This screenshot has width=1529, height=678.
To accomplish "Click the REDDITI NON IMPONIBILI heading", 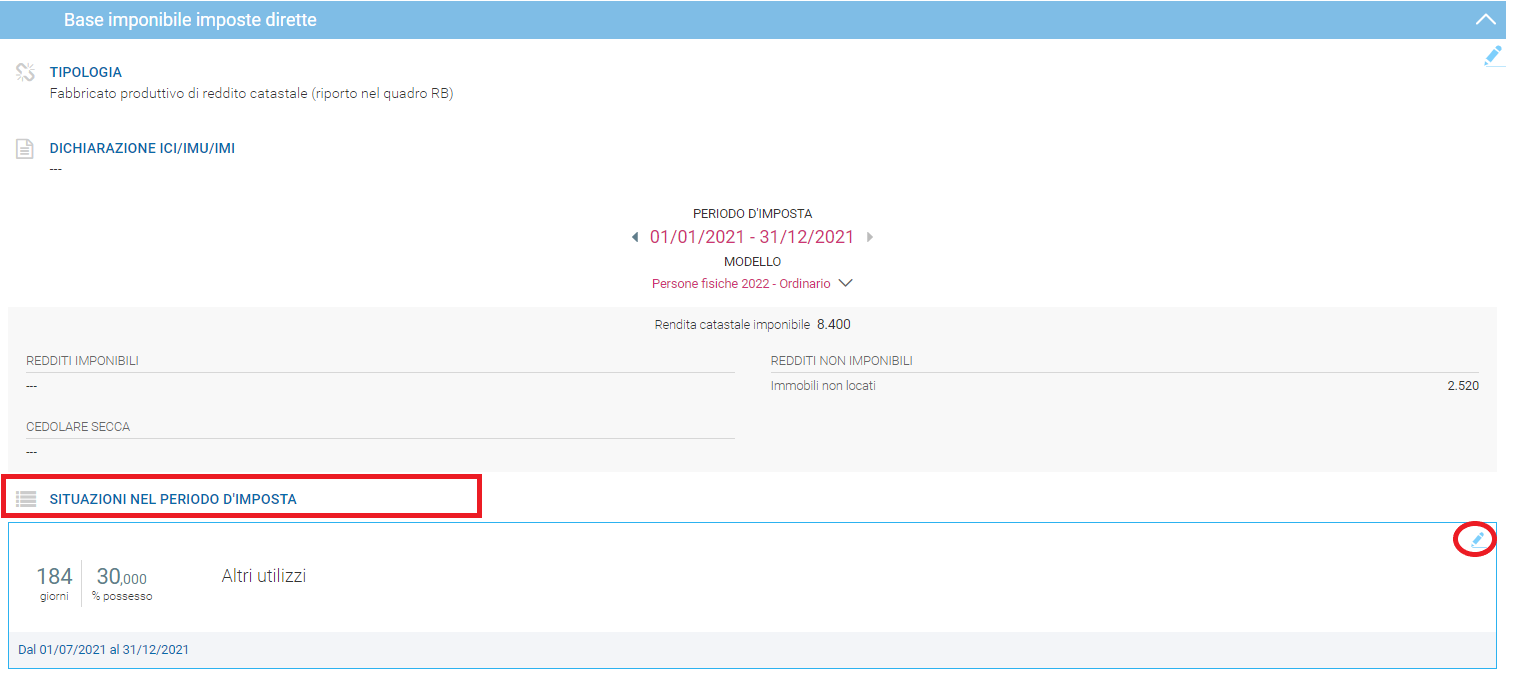I will [x=842, y=361].
